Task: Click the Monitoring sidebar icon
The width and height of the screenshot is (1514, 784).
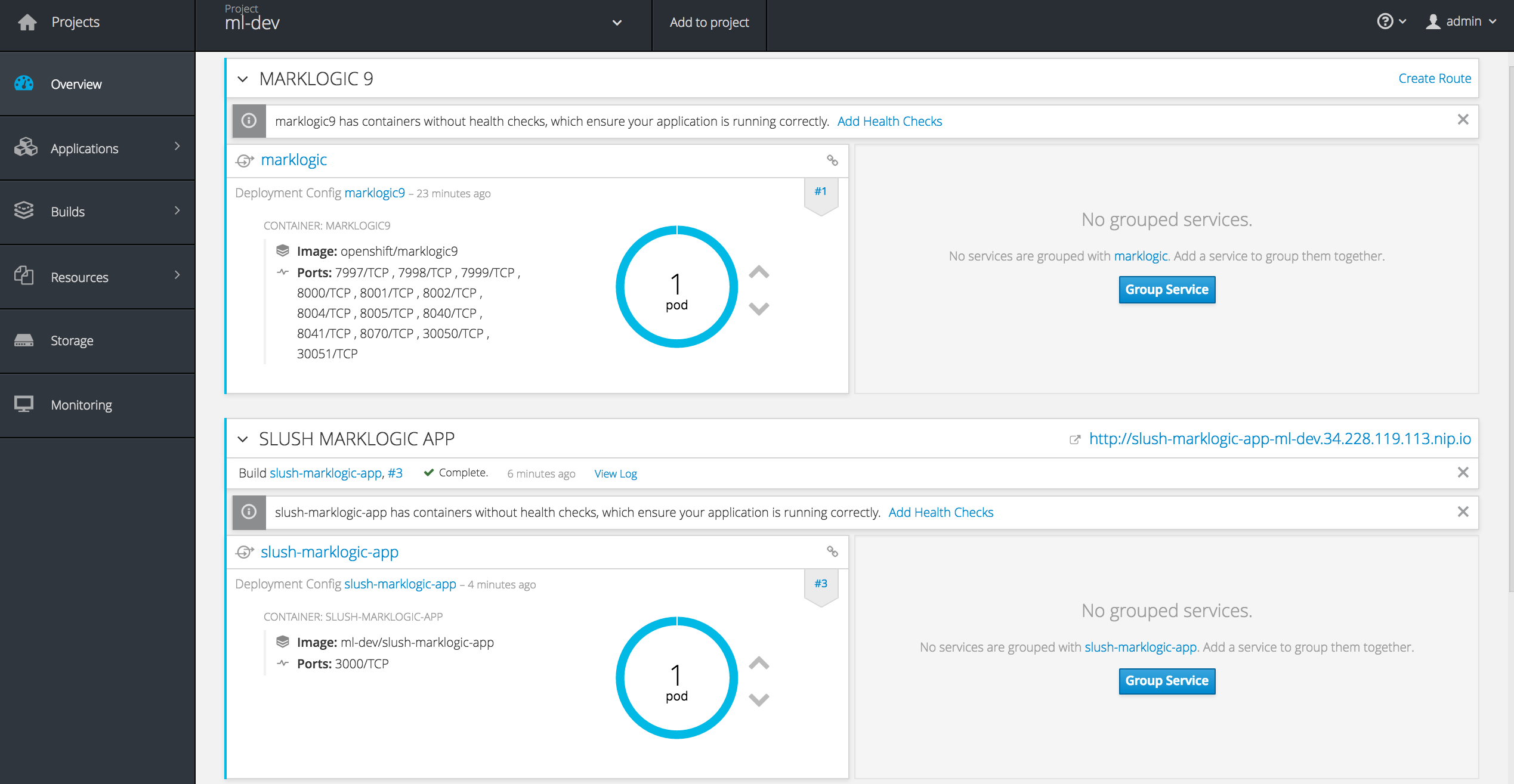Action: pos(24,404)
